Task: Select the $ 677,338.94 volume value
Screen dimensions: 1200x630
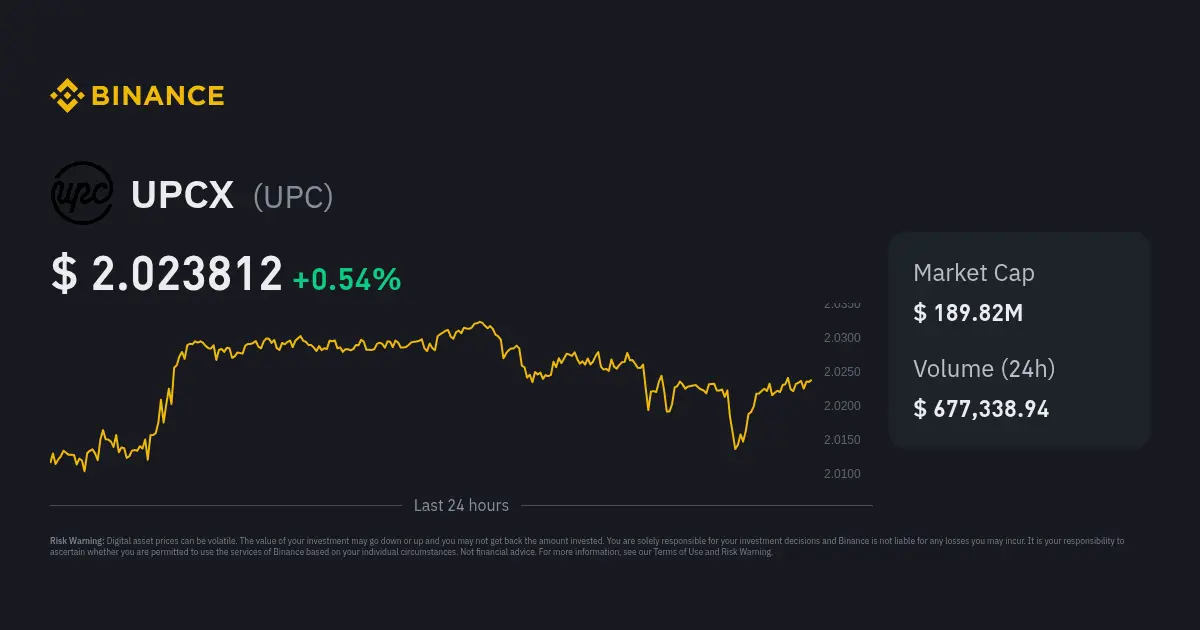Action: pyautogui.click(x=981, y=408)
